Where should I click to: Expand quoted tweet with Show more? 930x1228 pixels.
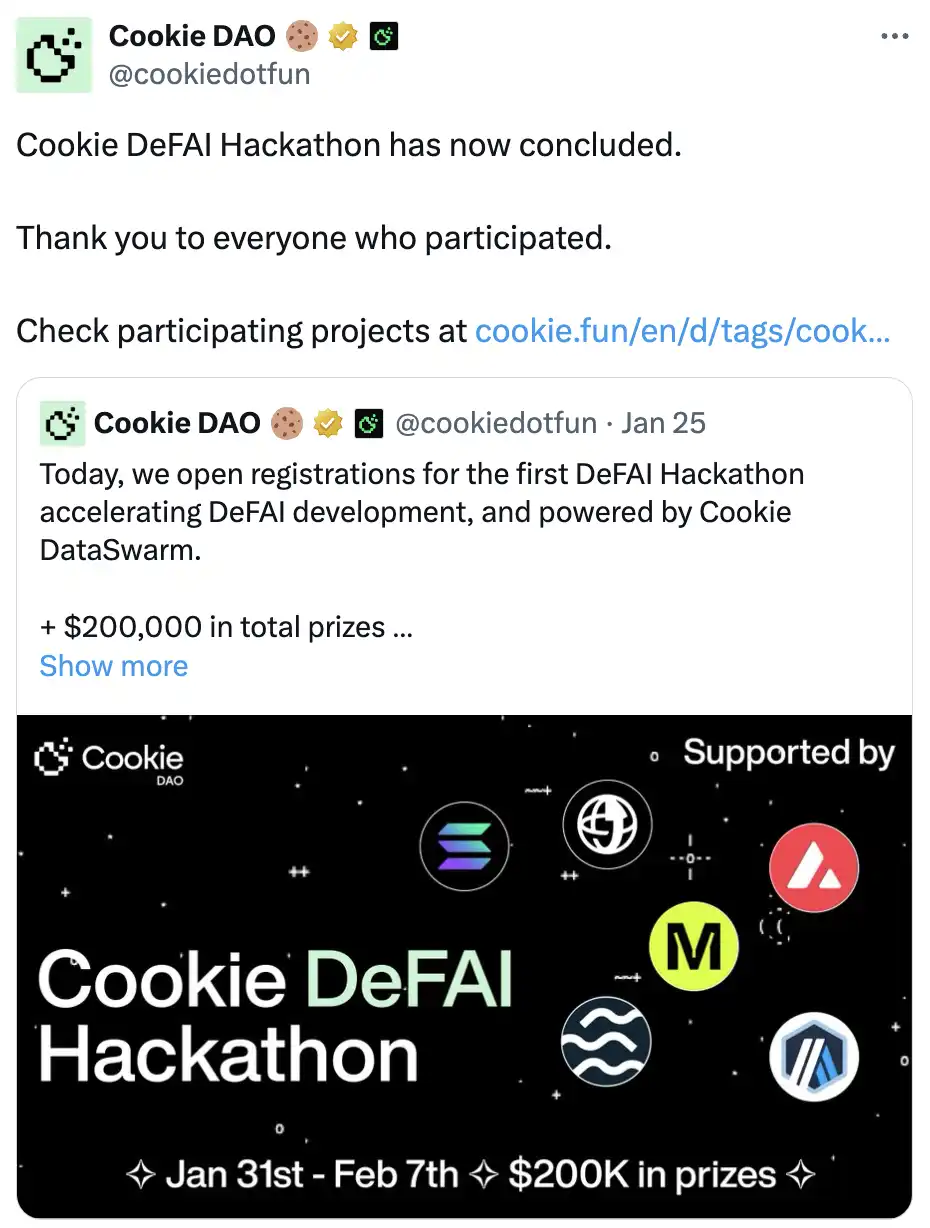coord(113,666)
